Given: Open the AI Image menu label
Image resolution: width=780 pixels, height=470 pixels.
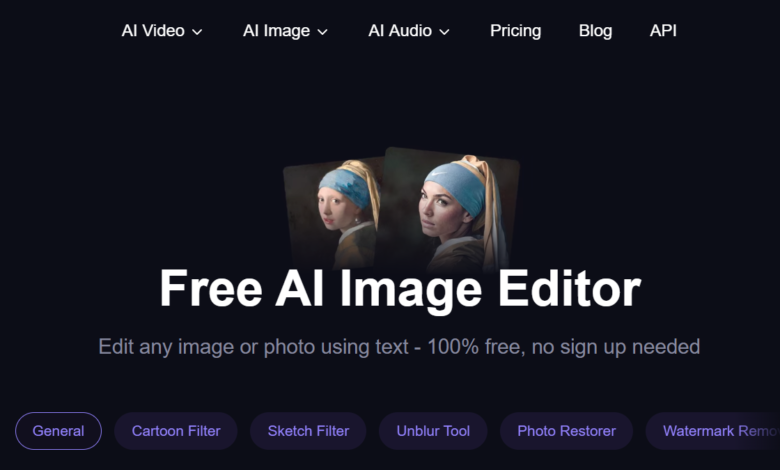Looking at the screenshot, I should click(276, 31).
